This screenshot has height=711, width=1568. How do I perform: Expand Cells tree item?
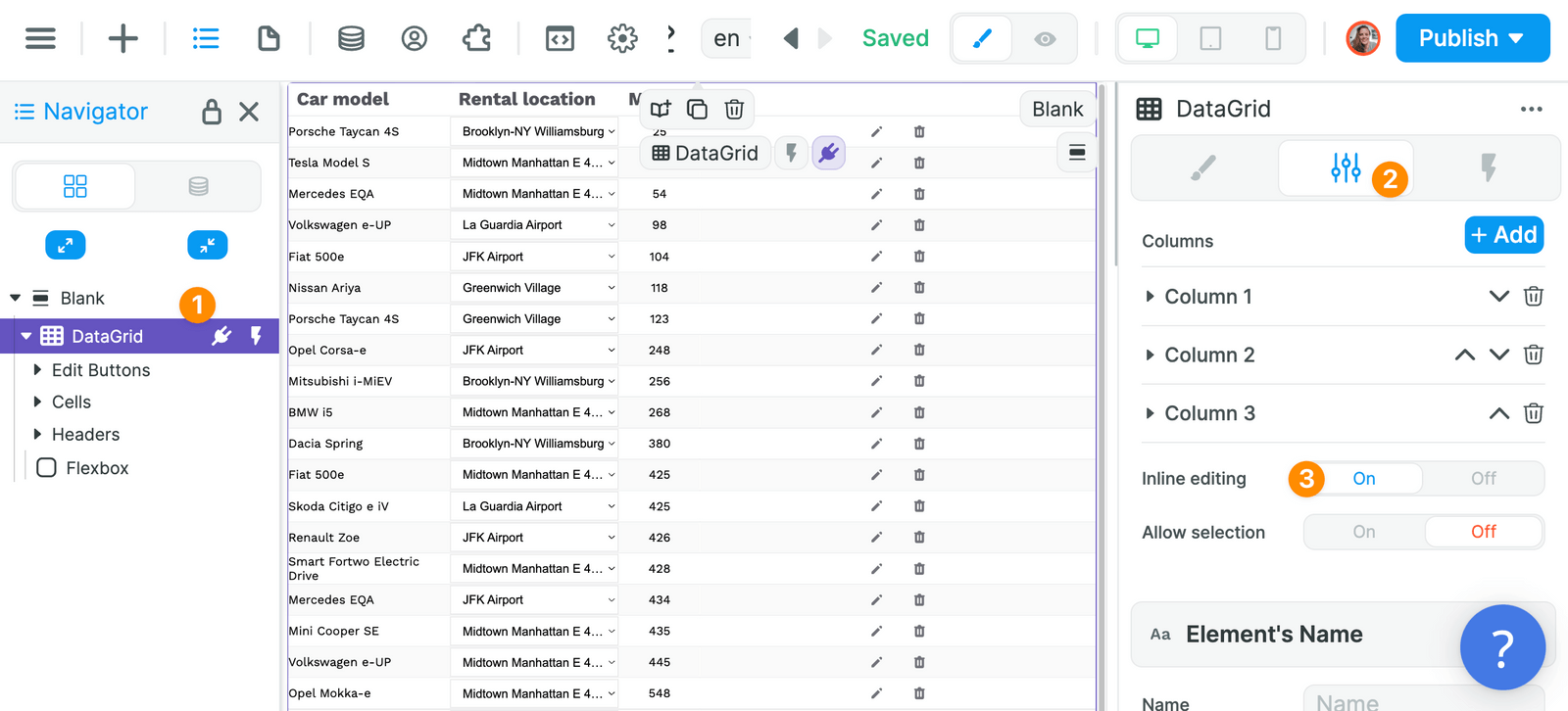[37, 402]
